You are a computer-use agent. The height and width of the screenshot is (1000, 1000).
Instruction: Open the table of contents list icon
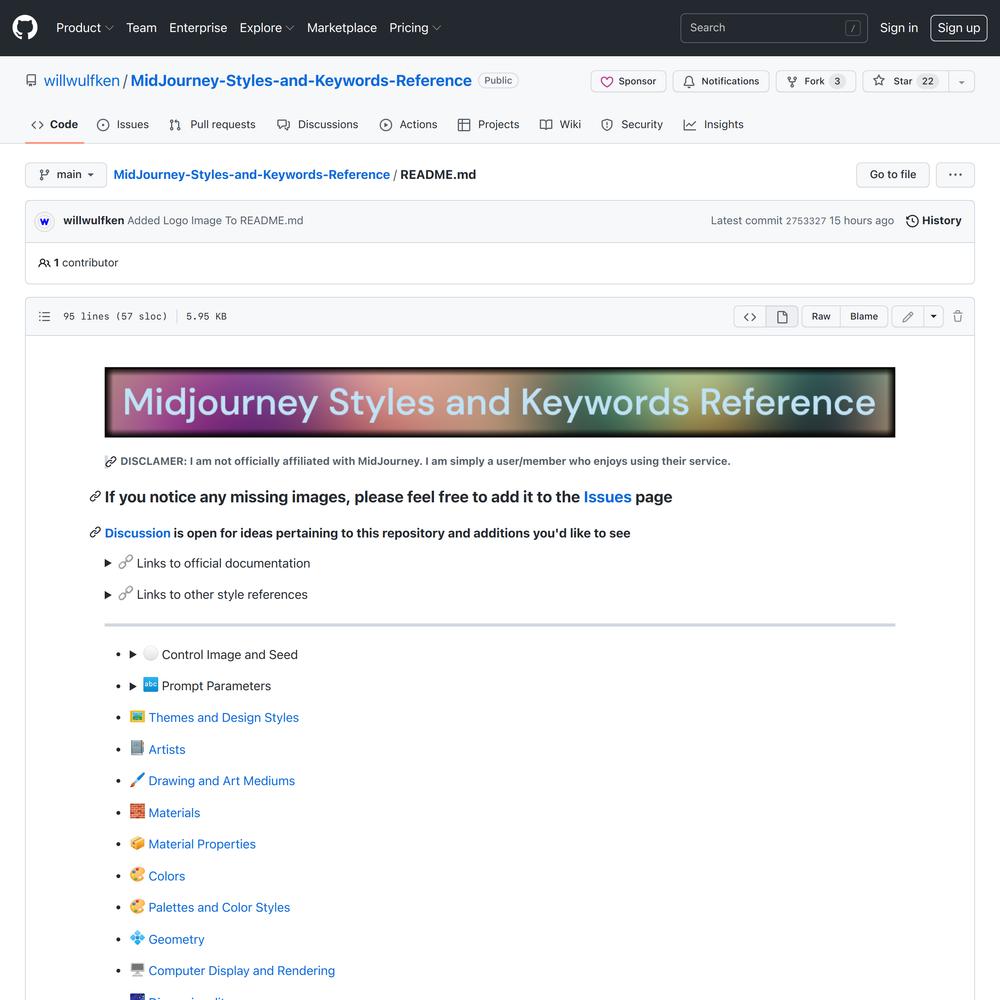pos(44,316)
